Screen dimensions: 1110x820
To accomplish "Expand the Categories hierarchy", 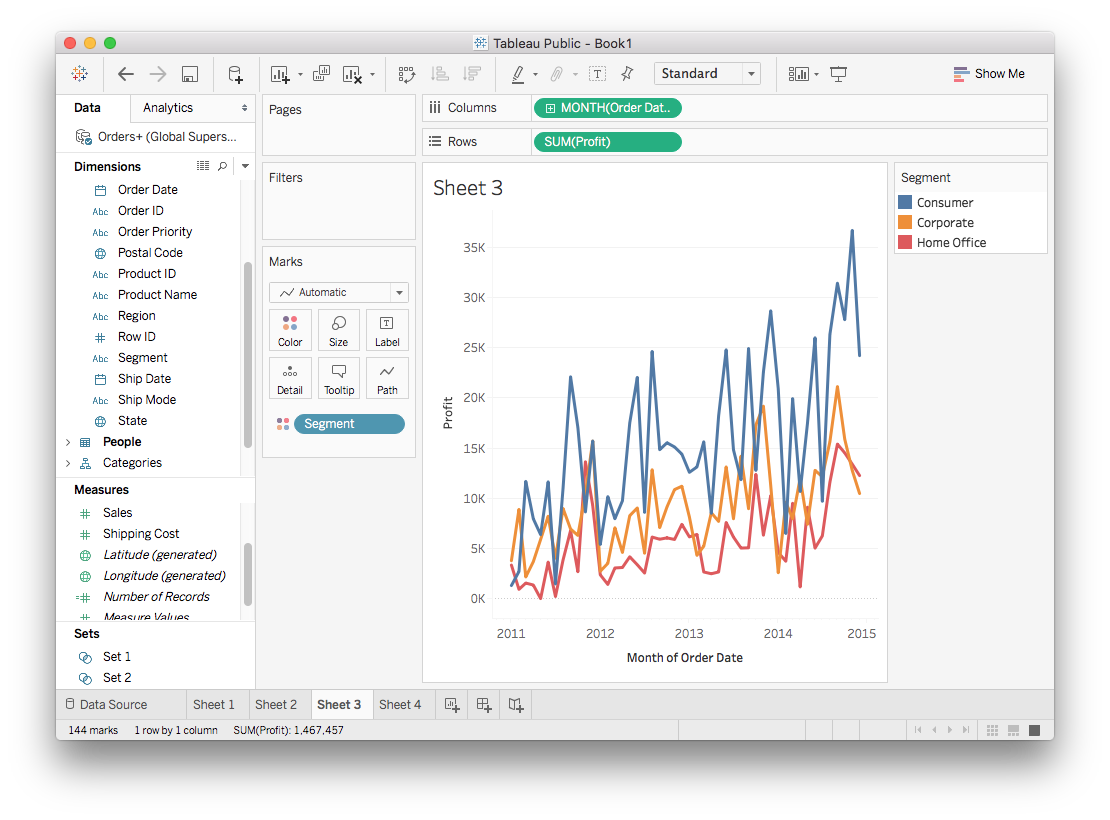I will point(68,463).
